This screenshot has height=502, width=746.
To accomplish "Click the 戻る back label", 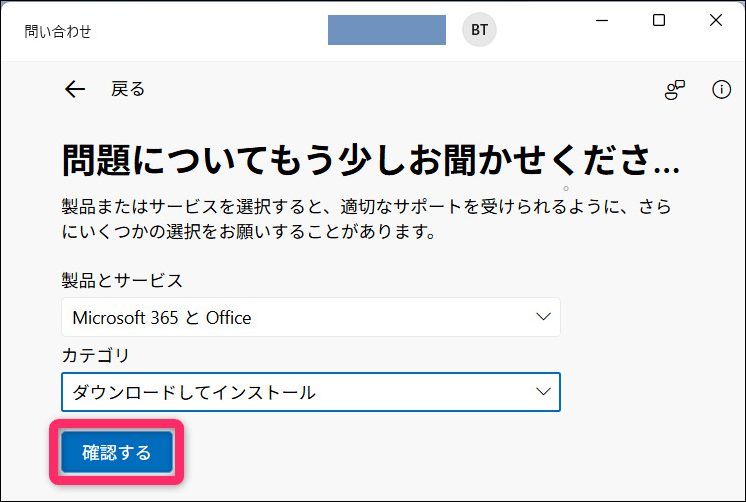I will click(128, 89).
